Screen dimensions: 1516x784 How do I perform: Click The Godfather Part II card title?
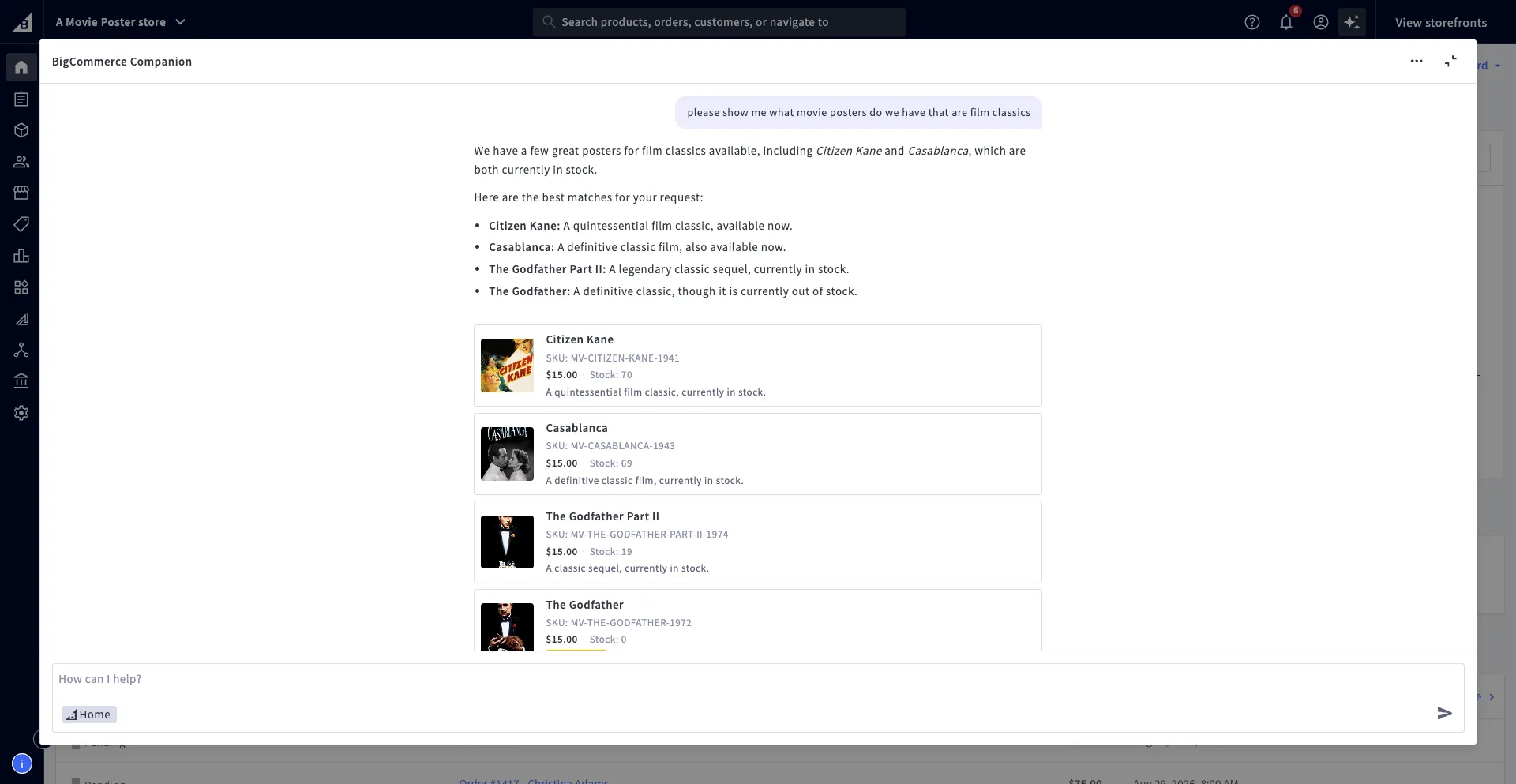point(602,516)
